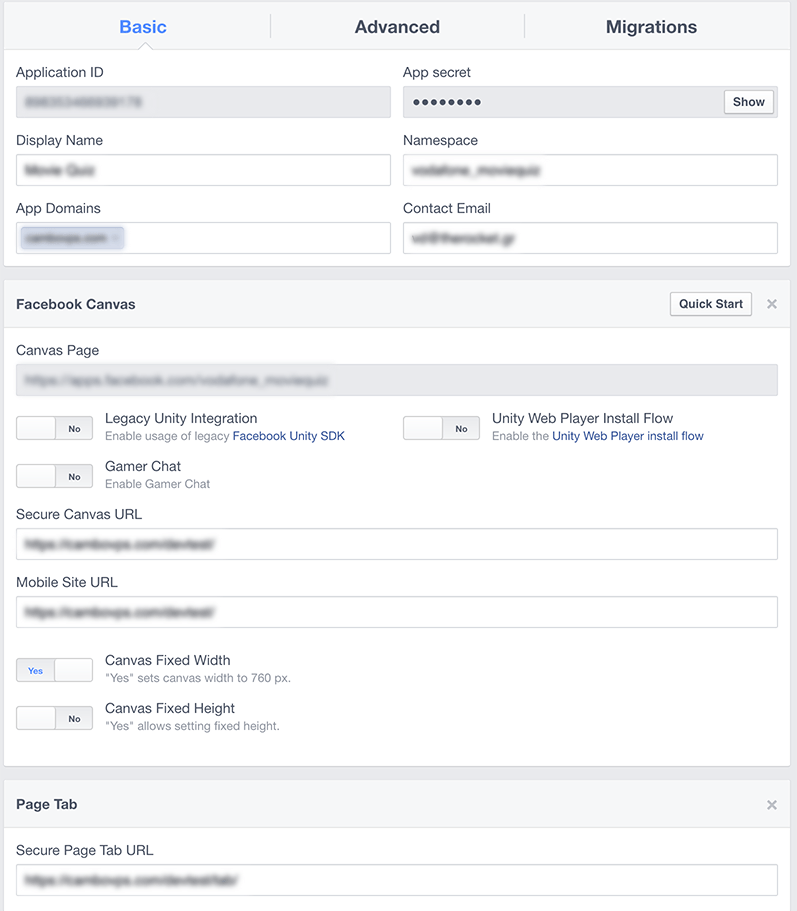797x911 pixels.
Task: Switch to the Basic tab
Action: click(143, 27)
